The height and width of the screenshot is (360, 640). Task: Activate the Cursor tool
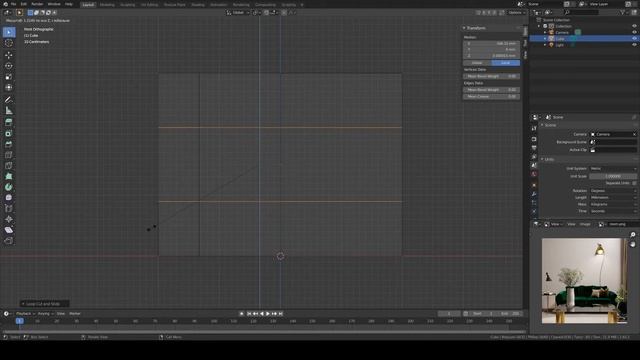pos(9,43)
